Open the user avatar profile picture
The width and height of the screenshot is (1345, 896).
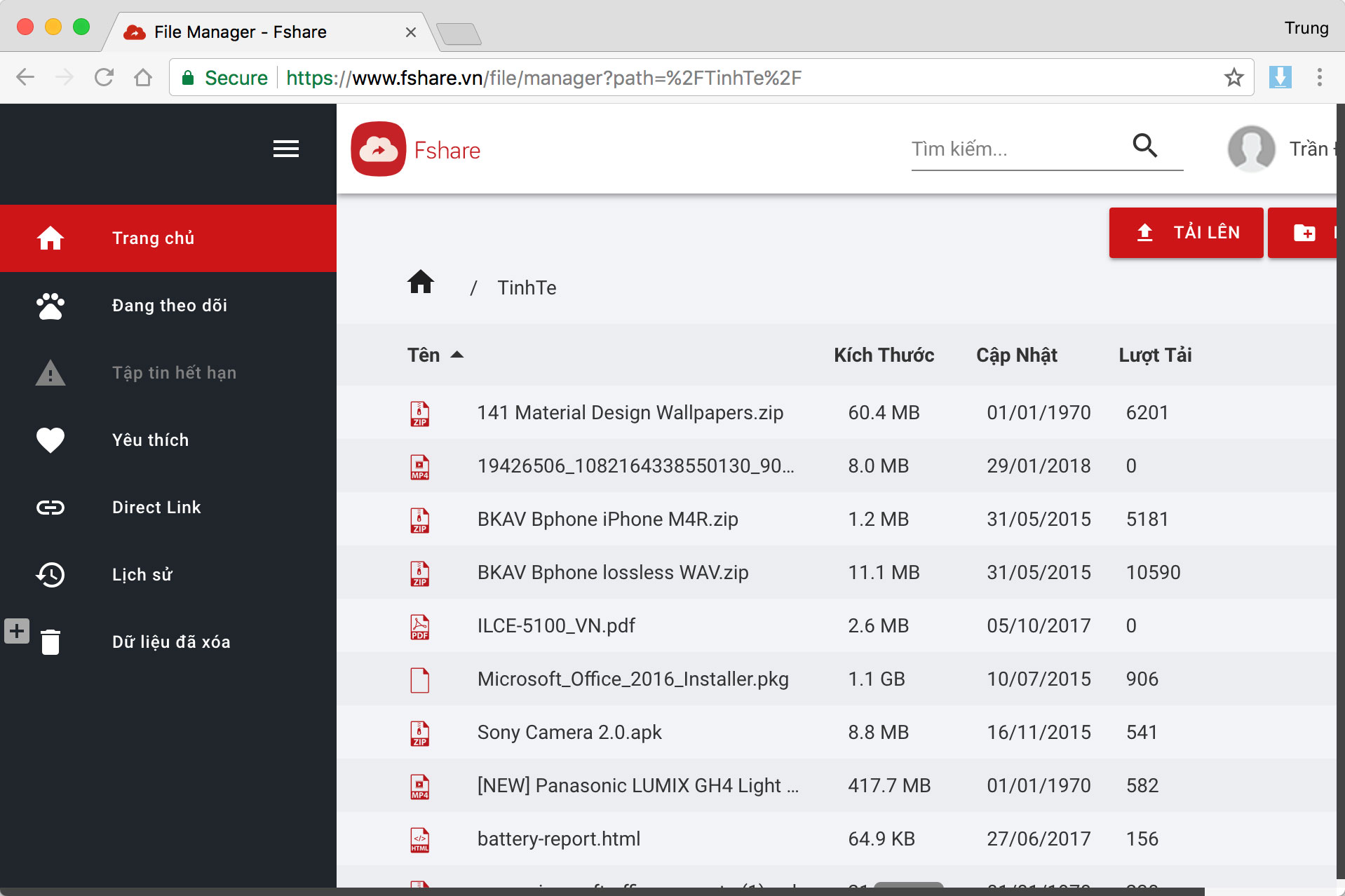tap(1251, 149)
